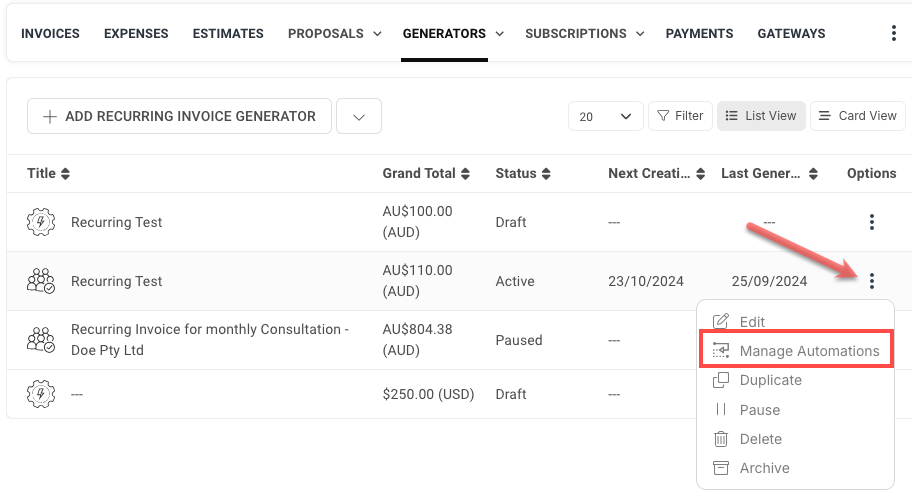Click the AU$804.38 (AUD) grand total cell

(x=417, y=339)
